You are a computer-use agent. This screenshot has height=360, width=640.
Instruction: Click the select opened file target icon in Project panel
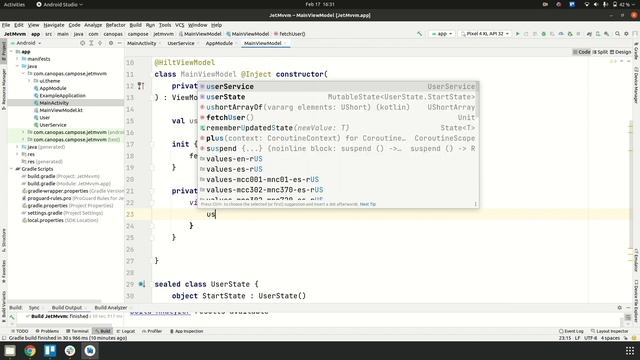82,43
